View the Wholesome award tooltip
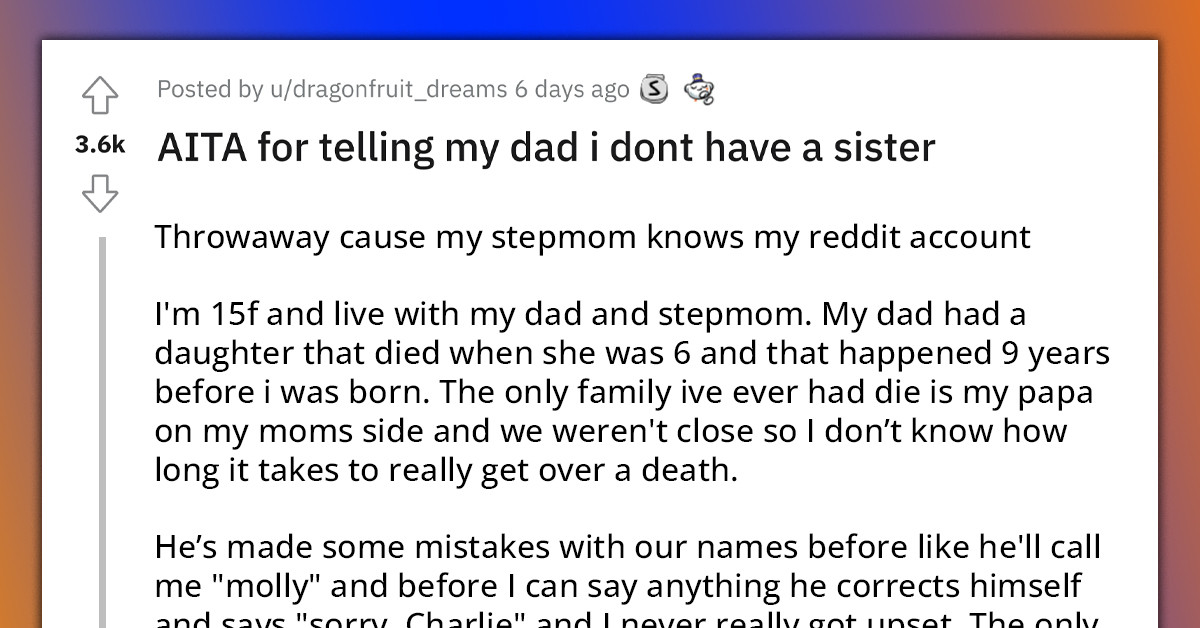1200x628 pixels. (700, 89)
